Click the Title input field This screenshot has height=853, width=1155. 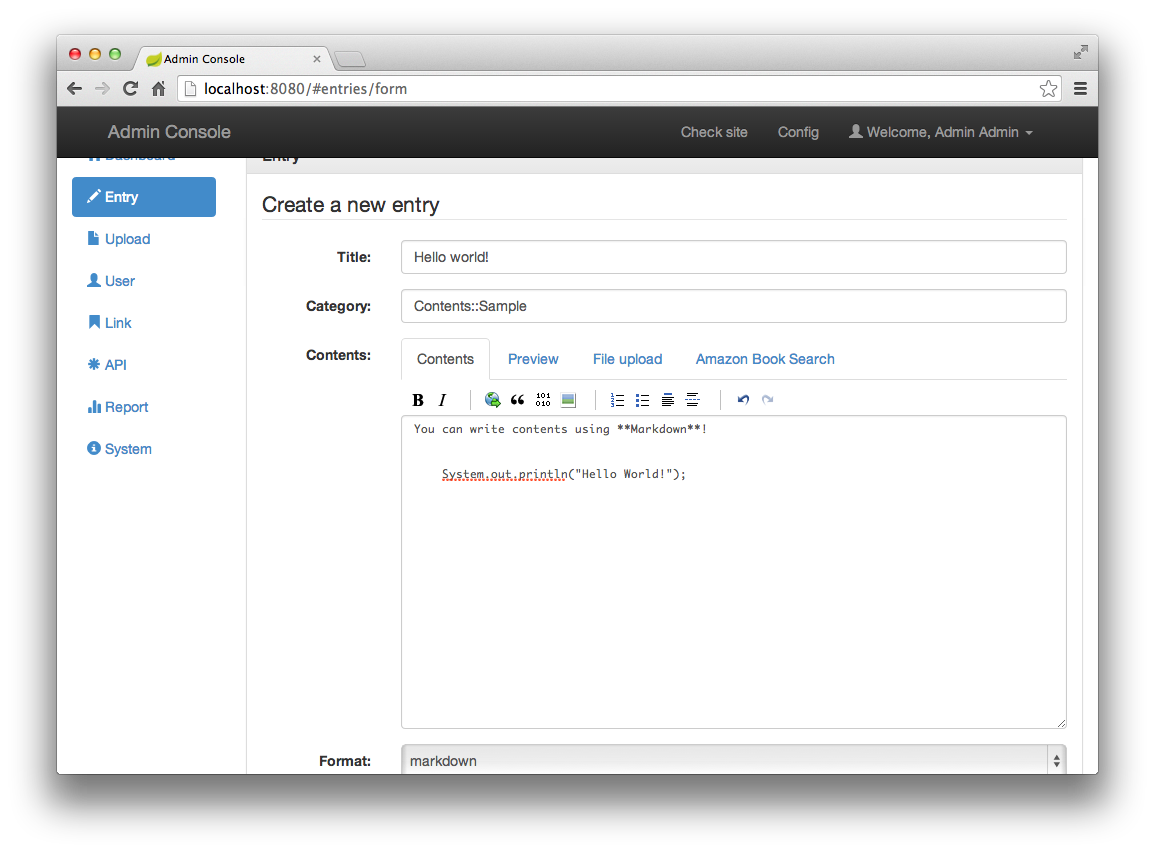tap(734, 257)
